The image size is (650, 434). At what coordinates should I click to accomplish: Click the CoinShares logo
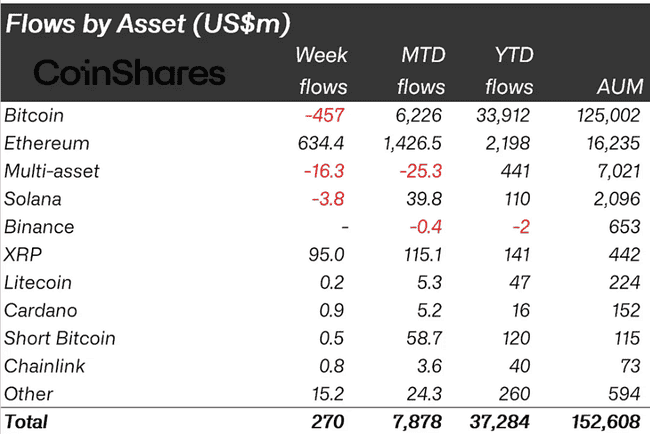pos(129,73)
